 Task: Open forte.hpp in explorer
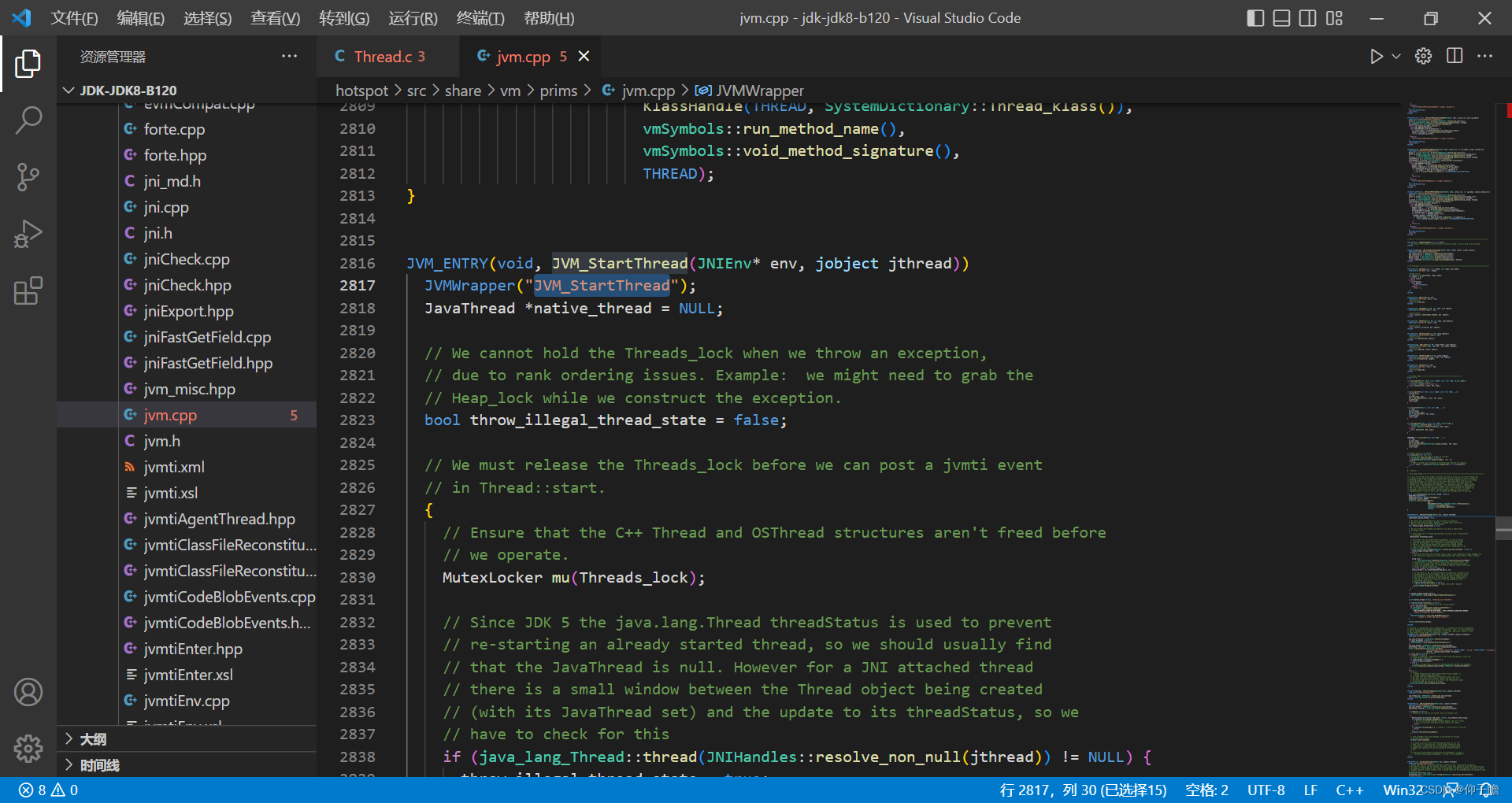pyautogui.click(x=187, y=155)
